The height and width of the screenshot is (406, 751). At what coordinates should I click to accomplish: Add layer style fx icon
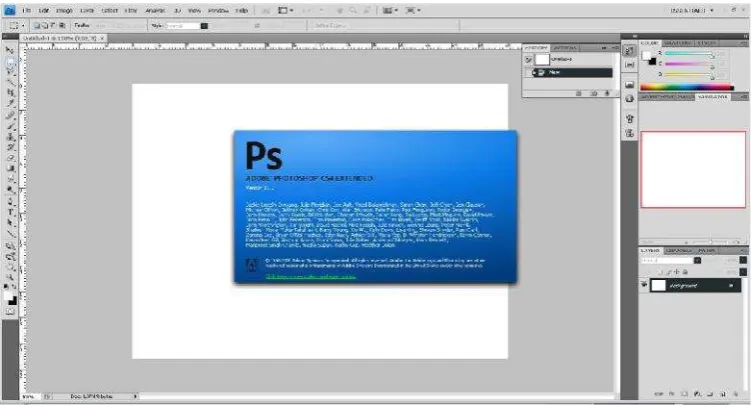[671, 394]
